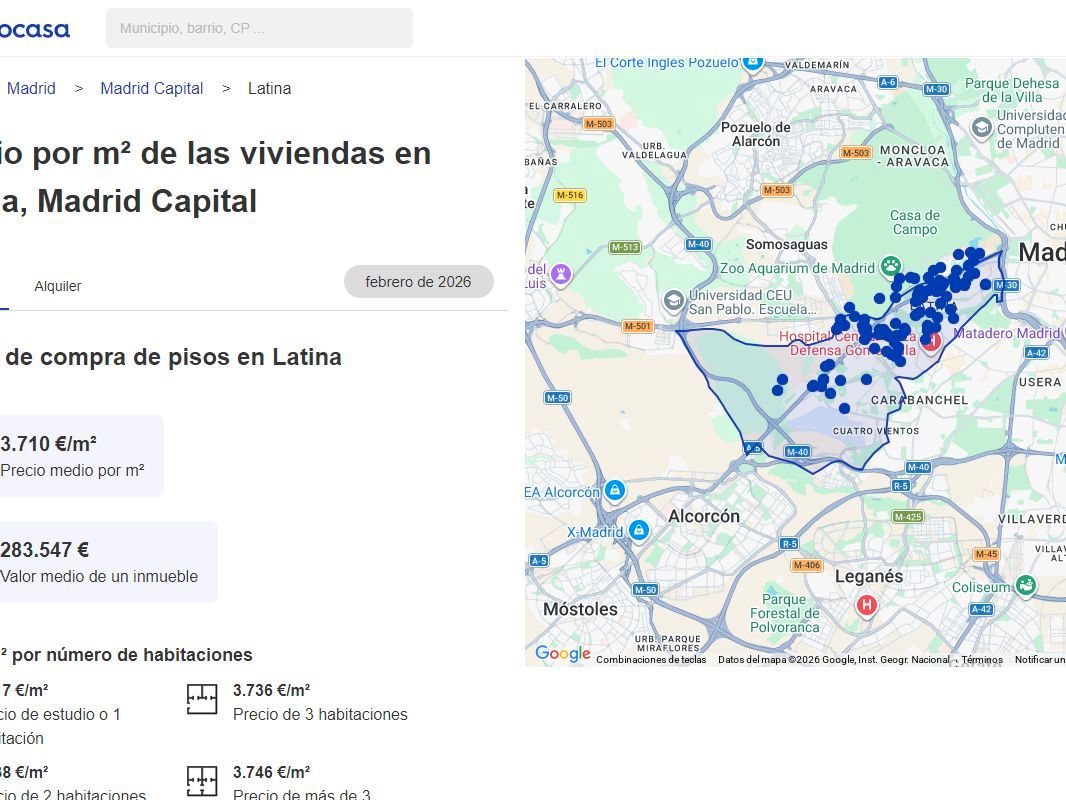Viewport: 1066px width, 800px height.
Task: Navigate to the Madrid breadcrumb link
Action: pyautogui.click(x=31, y=88)
